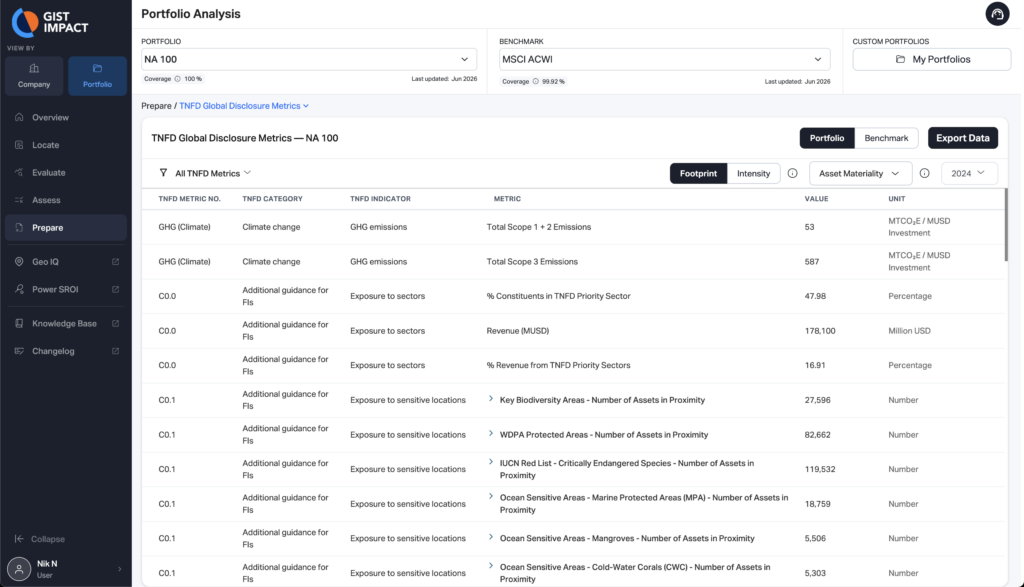
Task: Open My Portfolios
Action: [932, 59]
